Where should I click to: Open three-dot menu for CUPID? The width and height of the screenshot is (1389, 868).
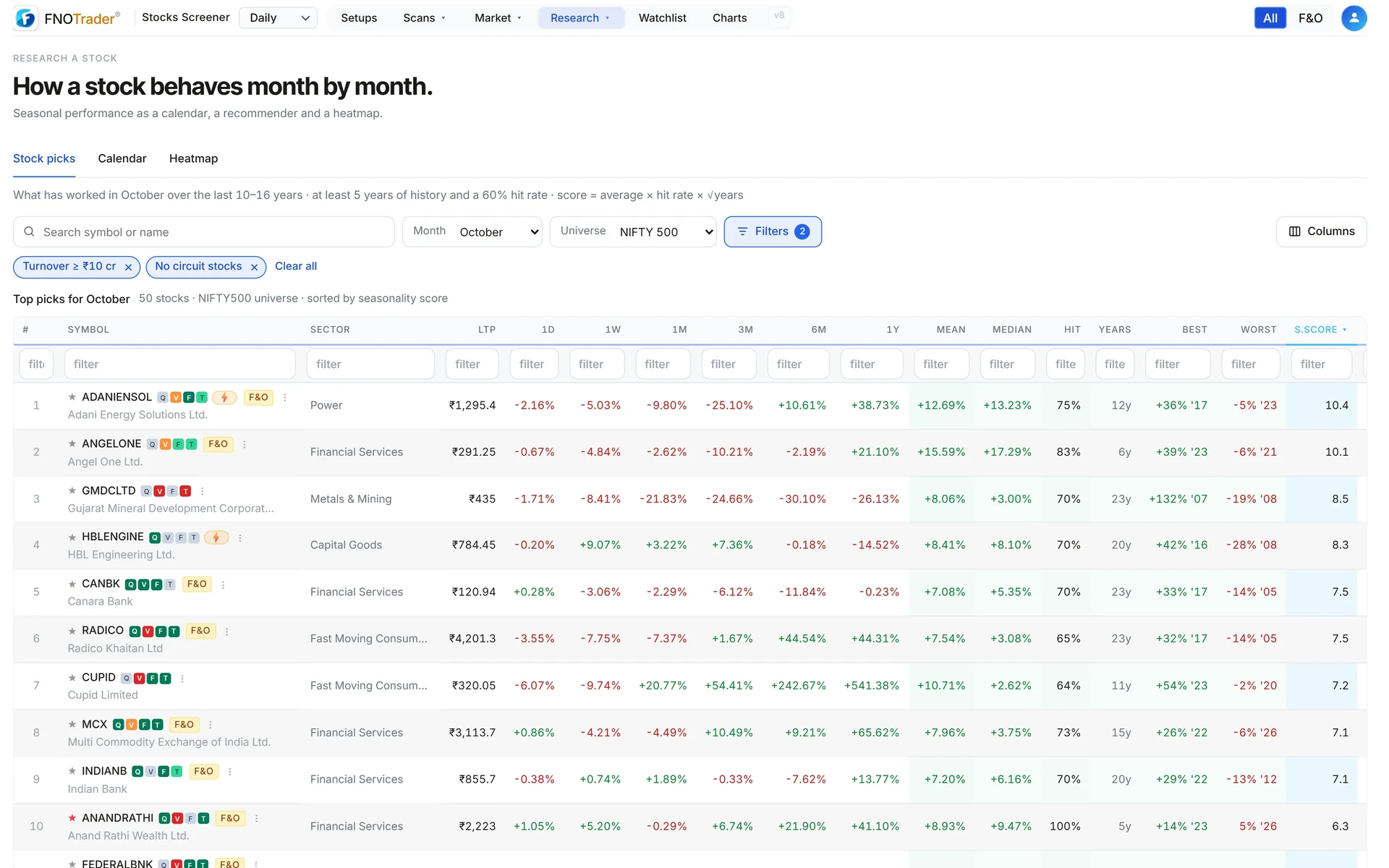click(182, 678)
